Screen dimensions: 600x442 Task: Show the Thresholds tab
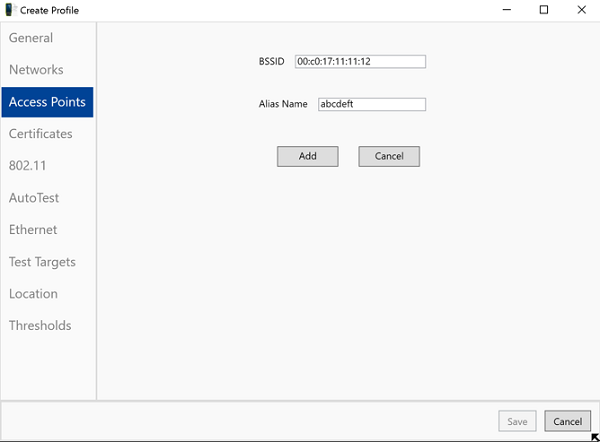(40, 326)
